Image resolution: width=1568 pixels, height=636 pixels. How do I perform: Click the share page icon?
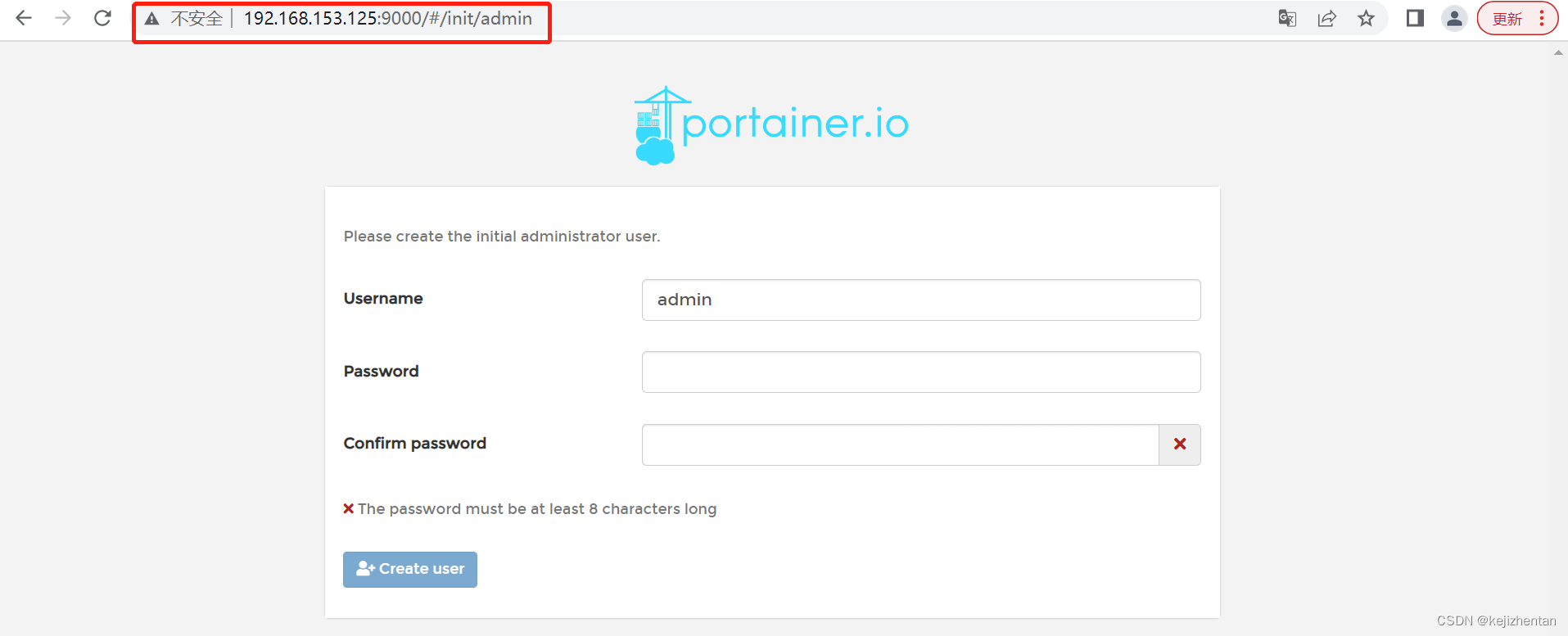1326,18
